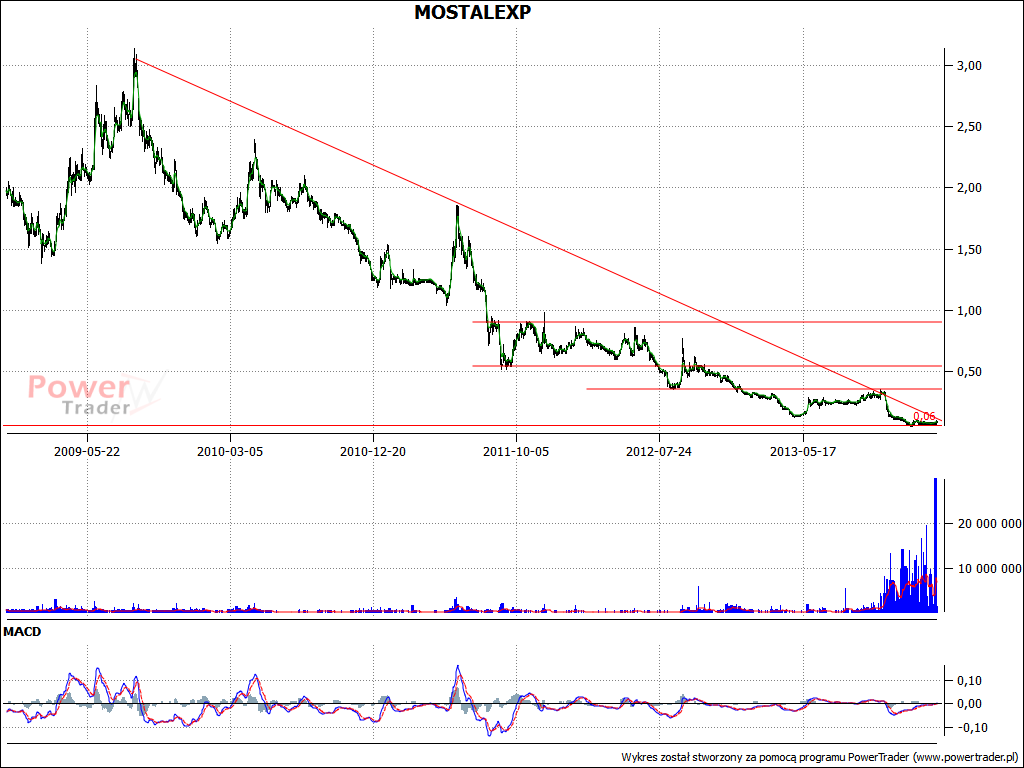
Task: Click the MOSTALEXP chart title
Action: point(472,12)
